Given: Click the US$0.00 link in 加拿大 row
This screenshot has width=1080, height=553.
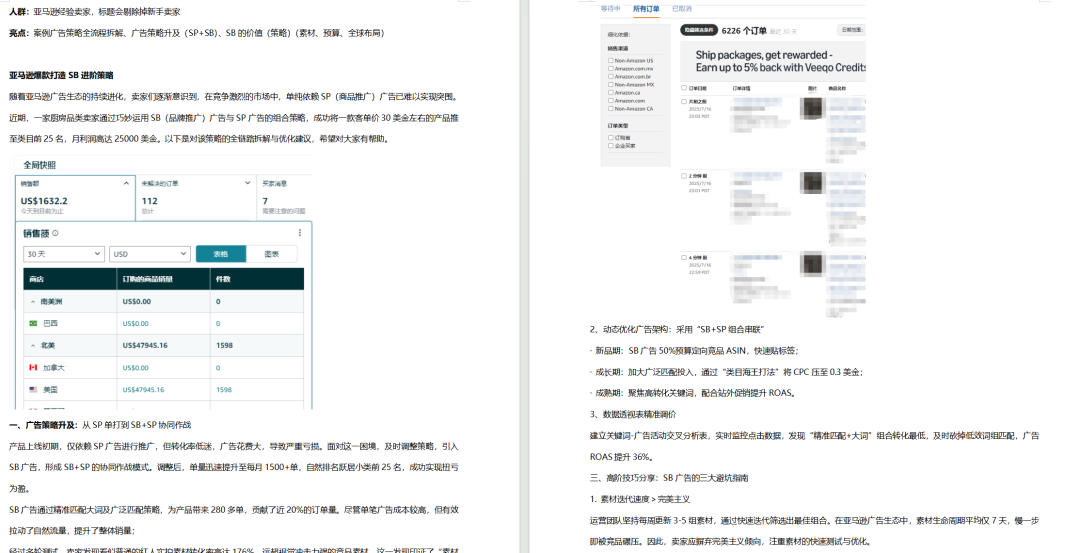Looking at the screenshot, I should (136, 368).
